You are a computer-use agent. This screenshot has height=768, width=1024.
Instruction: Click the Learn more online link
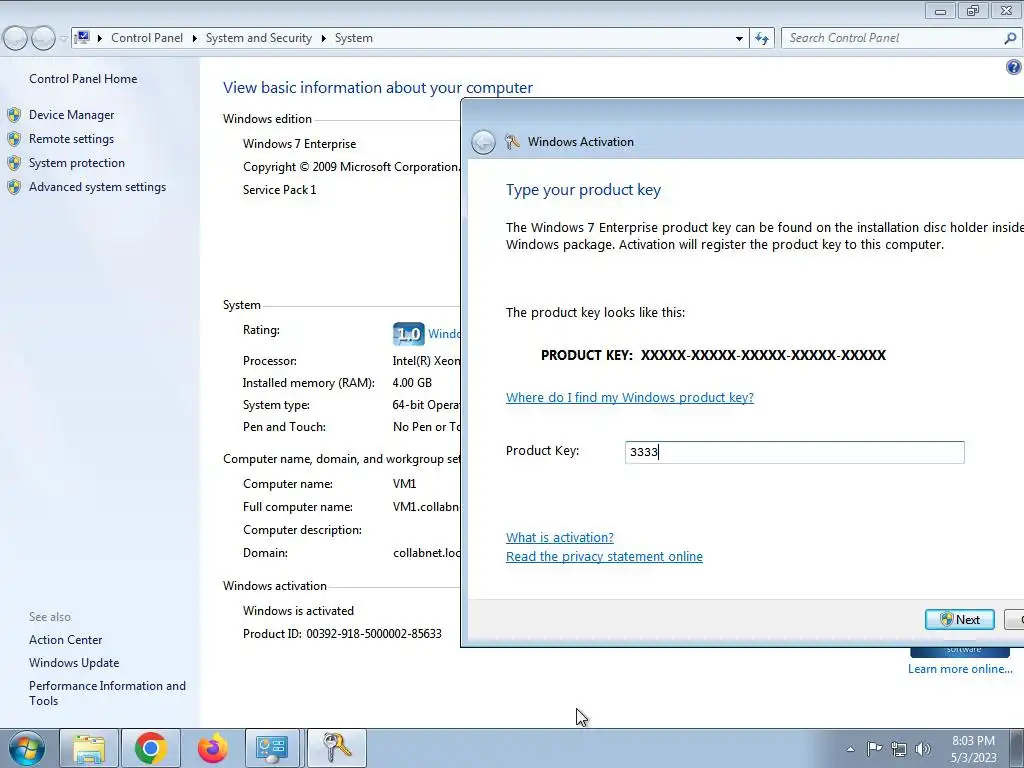(960, 669)
